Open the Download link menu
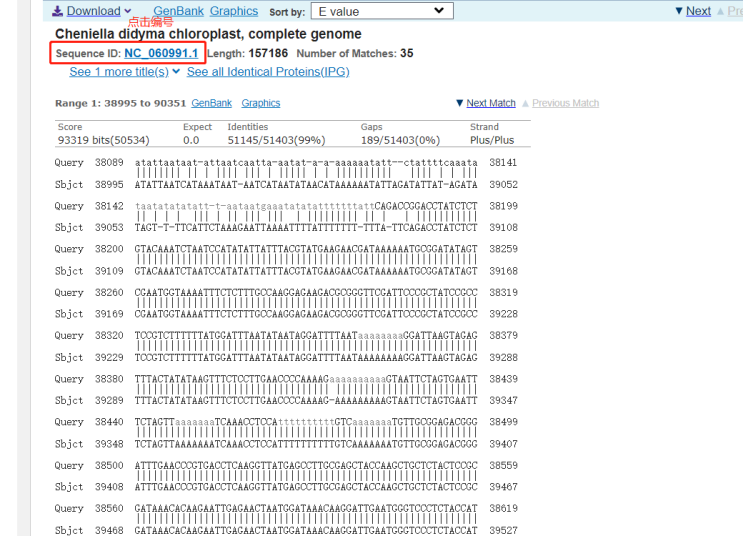743x536 pixels. 93,11
